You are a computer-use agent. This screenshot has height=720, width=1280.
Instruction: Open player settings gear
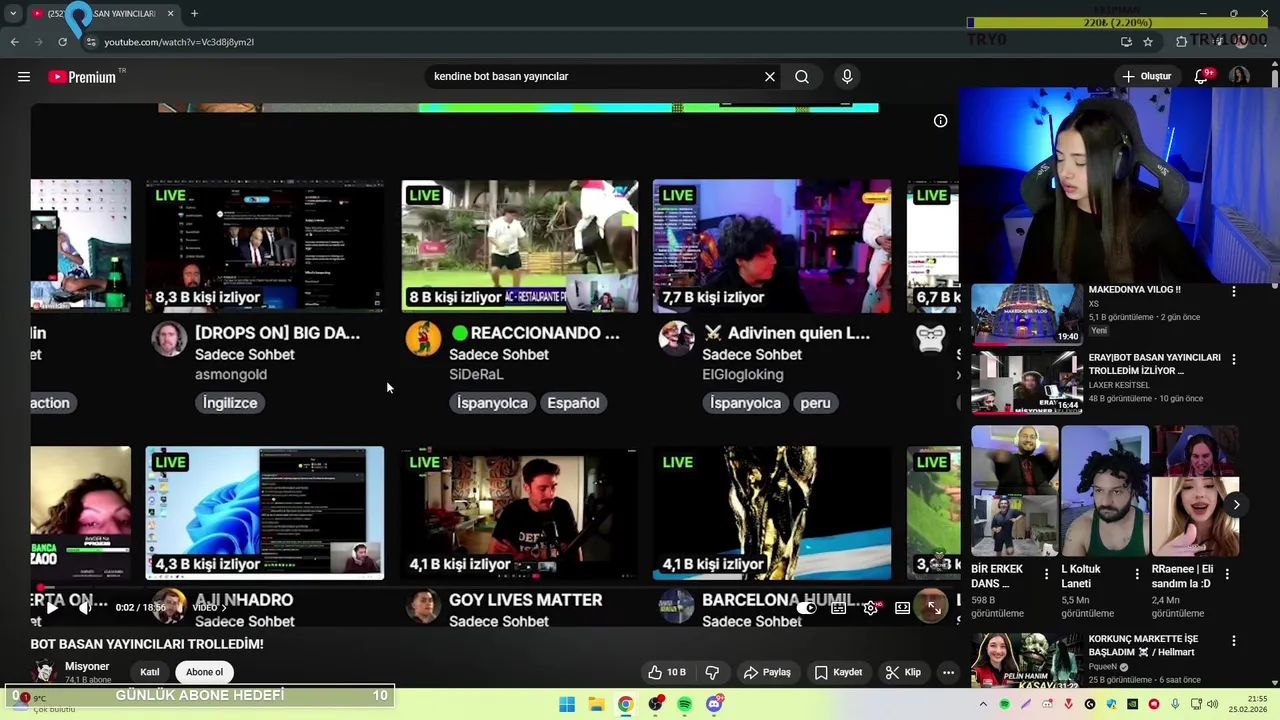pos(870,607)
